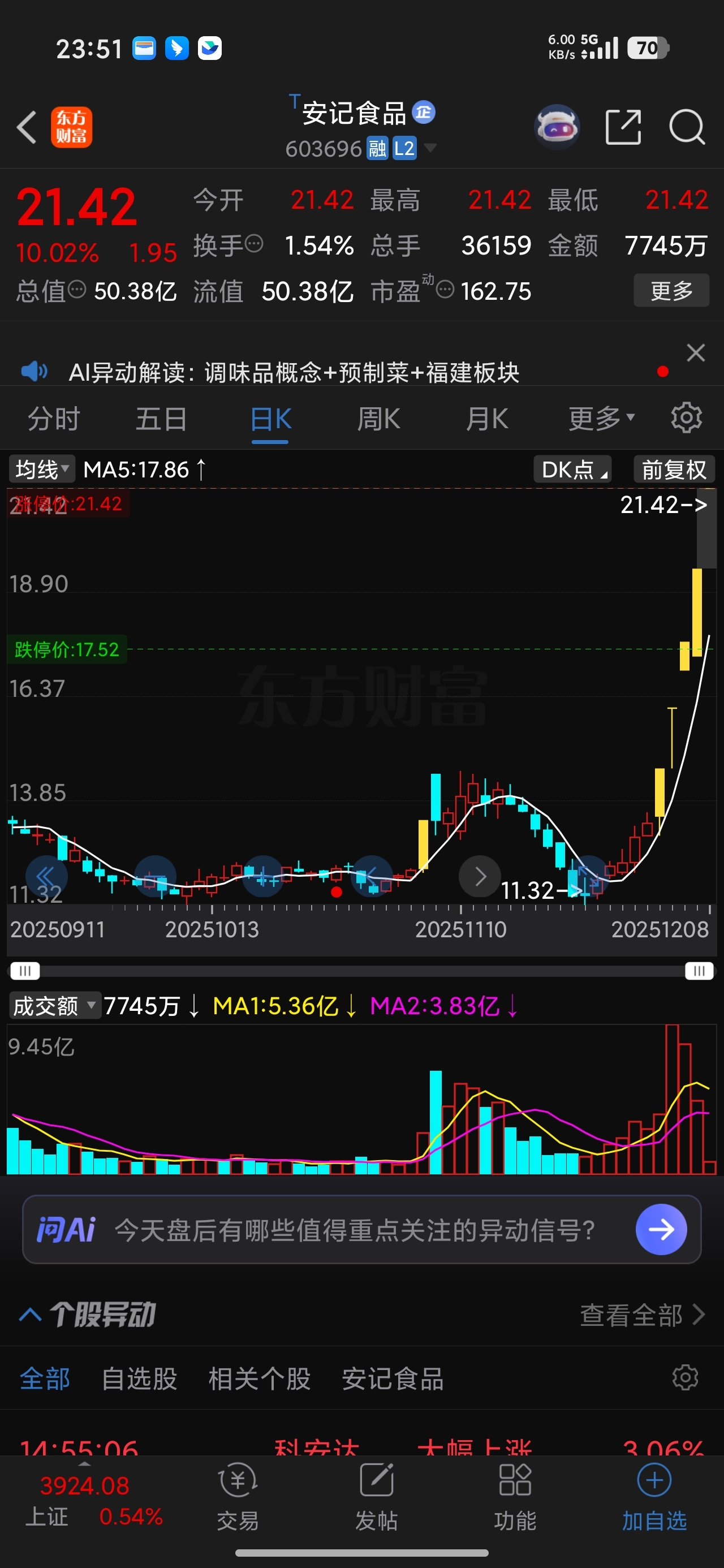This screenshot has width=724, height=1568.
Task: Select the 自选股 filter tab
Action: tap(140, 1379)
